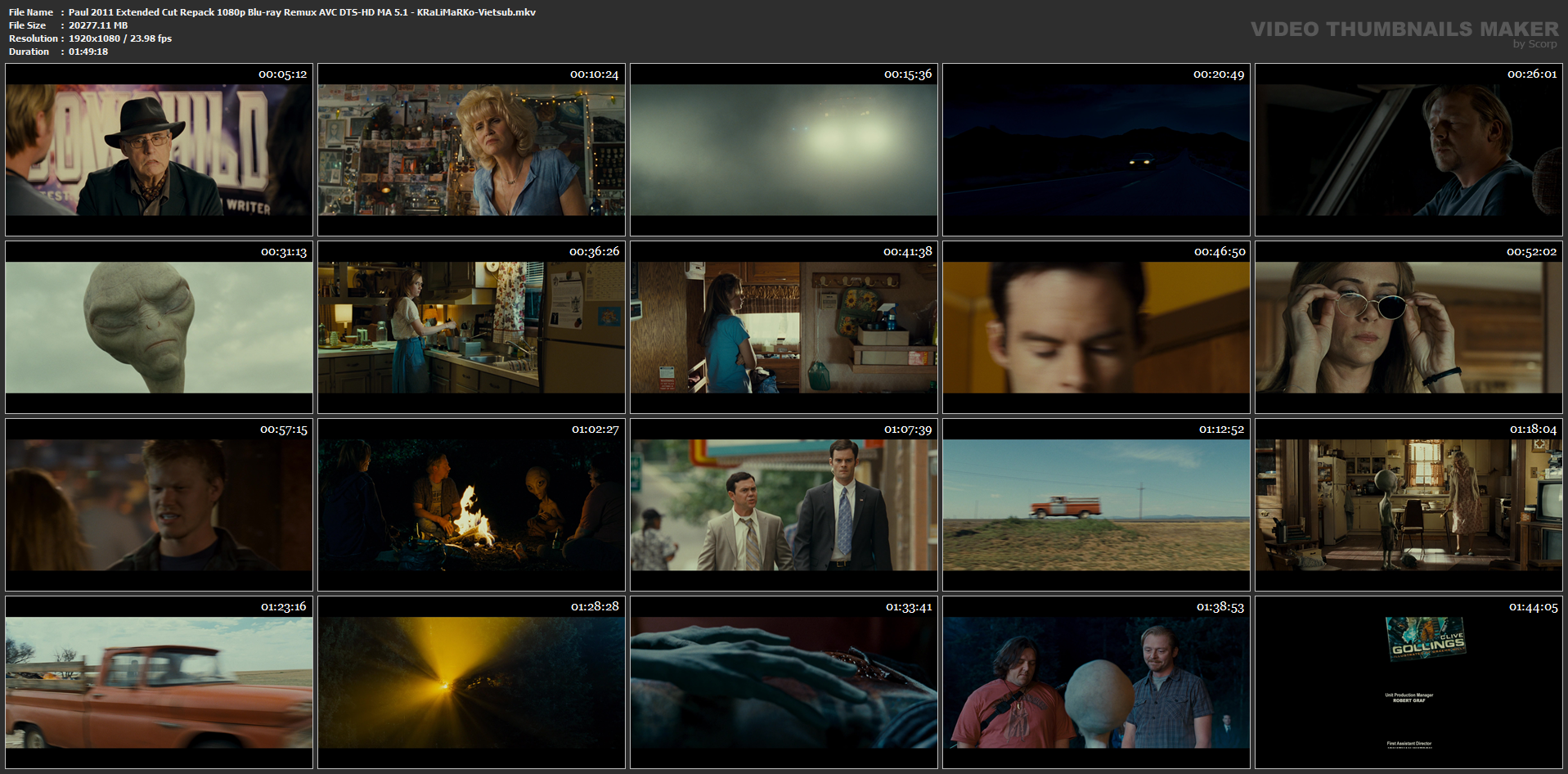Select the thumbnail at 00:26:01
Screen dimensions: 1568x774
[1409, 150]
